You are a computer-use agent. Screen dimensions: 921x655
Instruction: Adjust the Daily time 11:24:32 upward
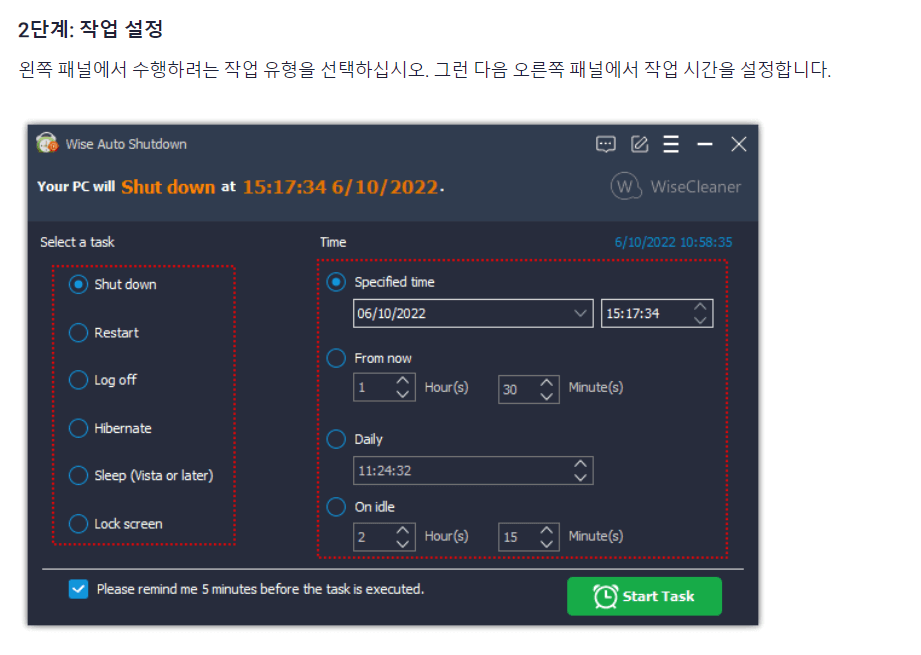pyautogui.click(x=581, y=465)
